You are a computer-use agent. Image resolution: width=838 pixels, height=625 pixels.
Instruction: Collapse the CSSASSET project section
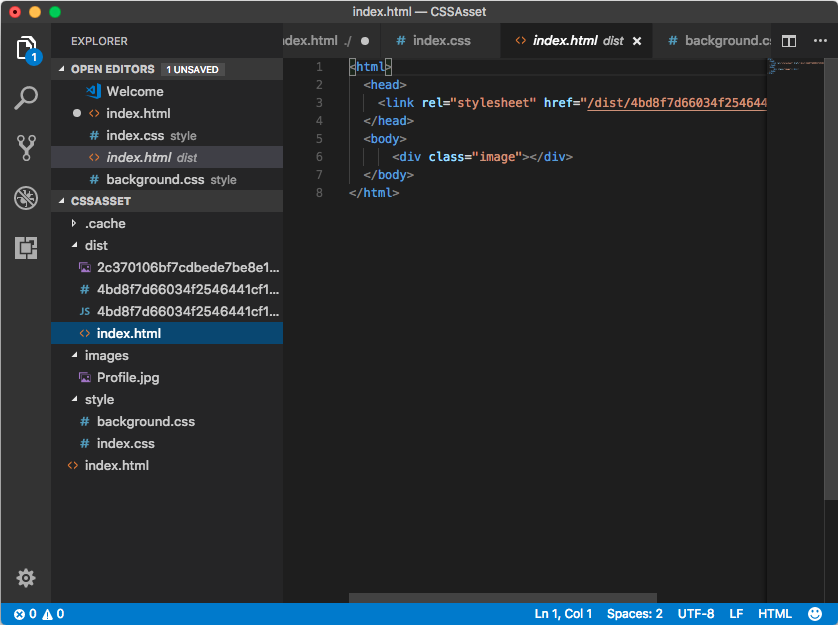pos(61,201)
